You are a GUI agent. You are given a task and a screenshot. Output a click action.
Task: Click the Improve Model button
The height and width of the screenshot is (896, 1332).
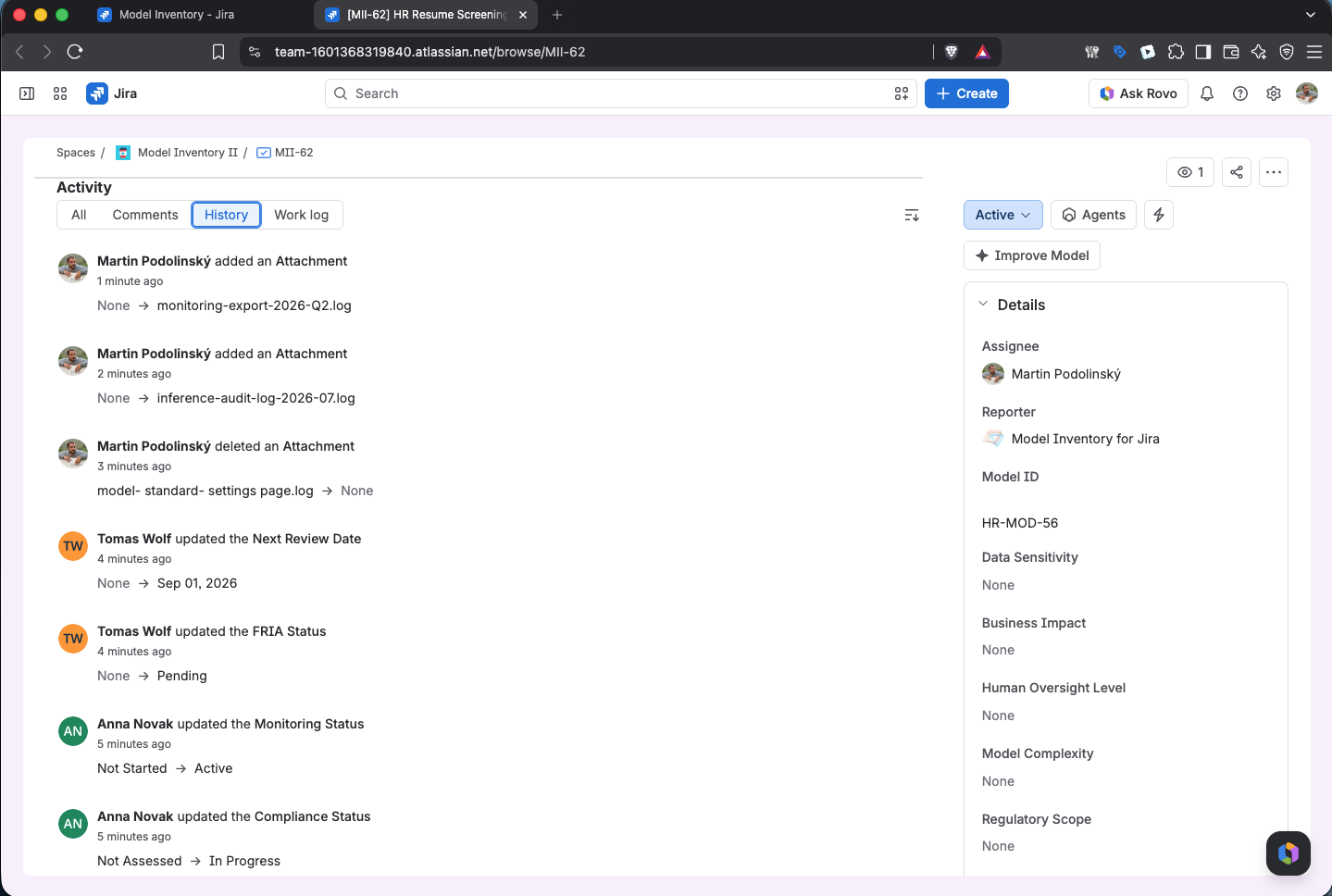click(x=1032, y=255)
